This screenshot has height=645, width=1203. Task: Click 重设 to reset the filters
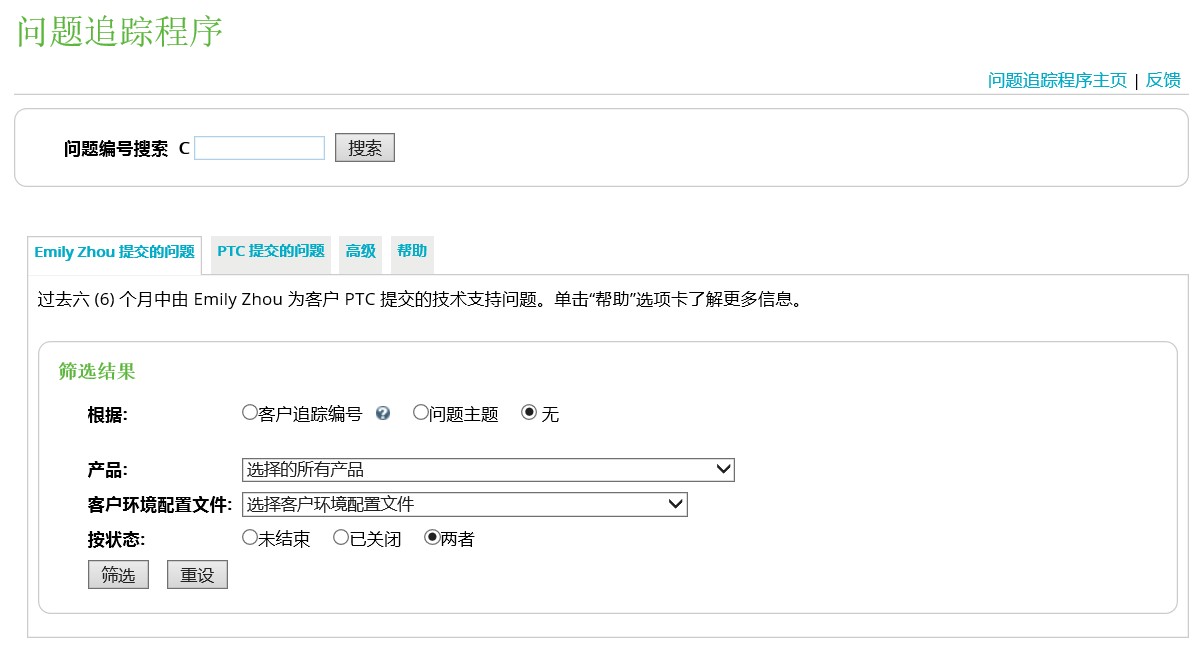click(197, 575)
